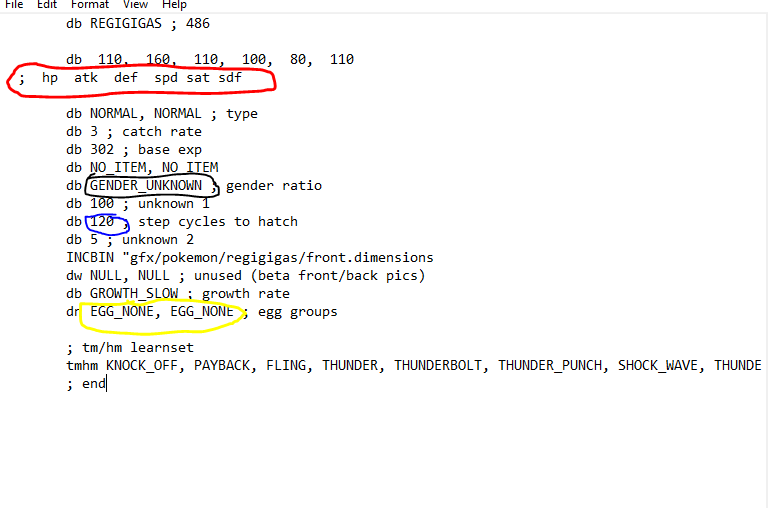The image size is (768, 508).
Task: Click the 'db 3 ; catch rate' line
Action: pos(134,132)
